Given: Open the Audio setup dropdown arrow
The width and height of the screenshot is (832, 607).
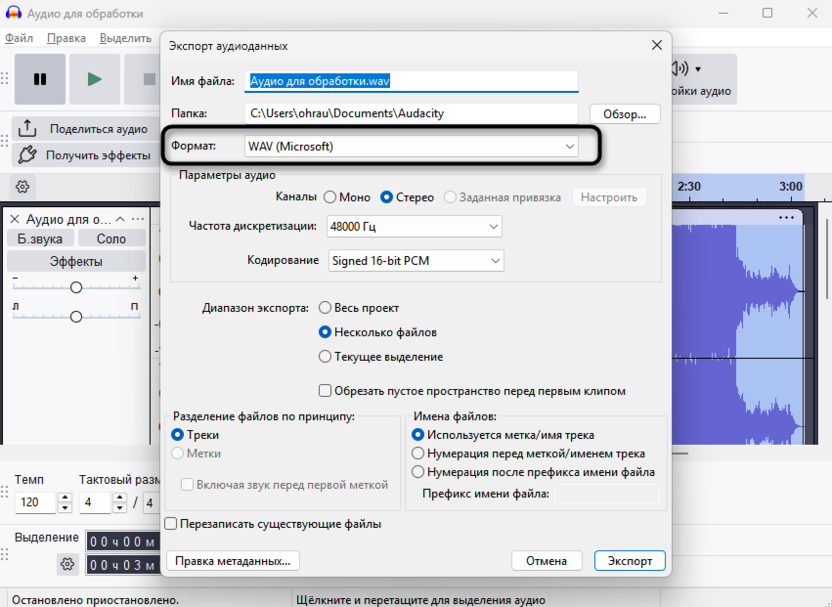Looking at the screenshot, I should click(x=698, y=69).
